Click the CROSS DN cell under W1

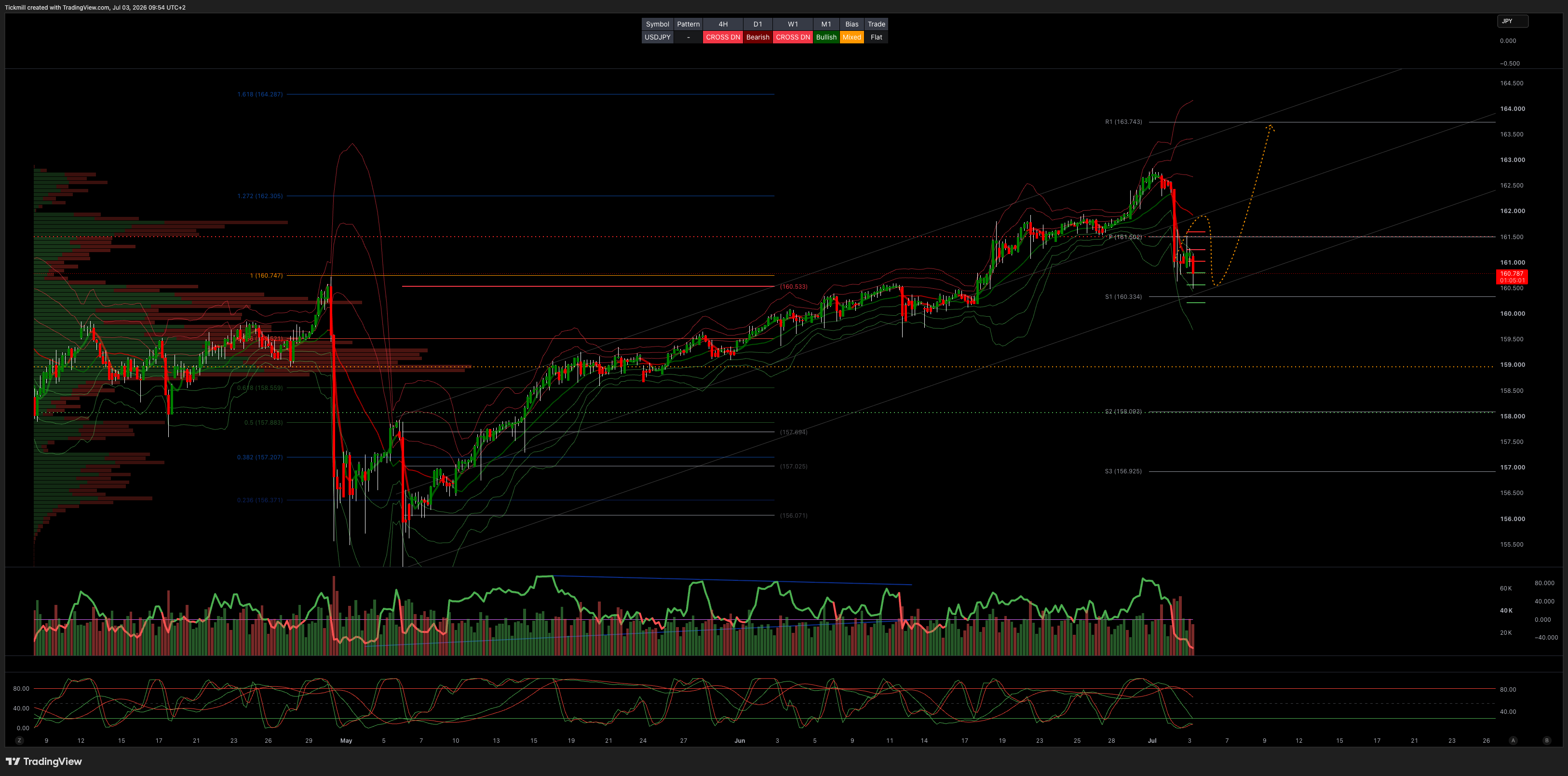pyautogui.click(x=793, y=37)
